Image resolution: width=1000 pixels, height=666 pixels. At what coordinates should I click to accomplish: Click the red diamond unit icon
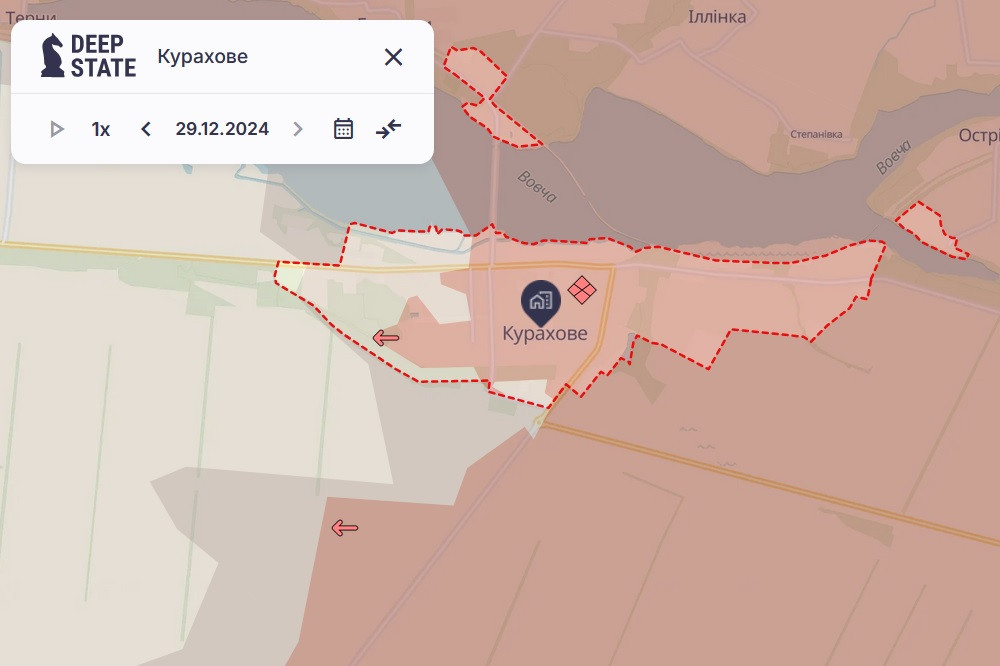(x=582, y=290)
